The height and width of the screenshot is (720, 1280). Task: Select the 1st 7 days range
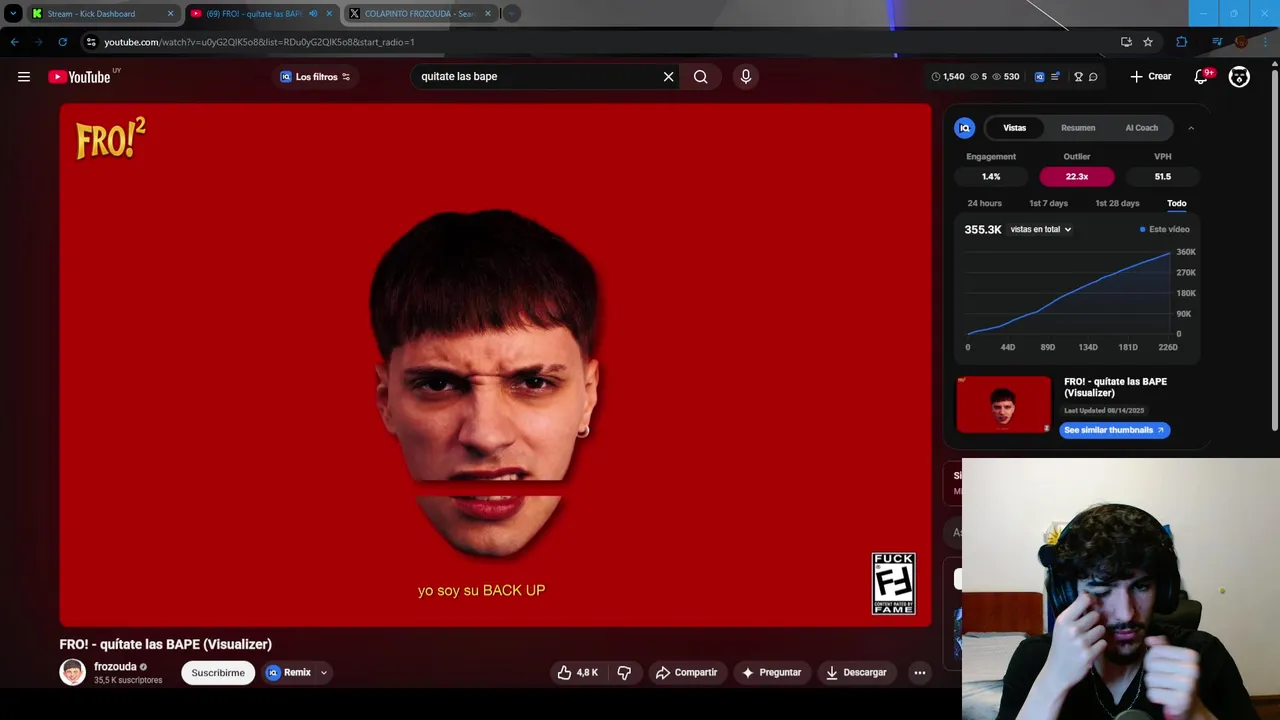1048,203
